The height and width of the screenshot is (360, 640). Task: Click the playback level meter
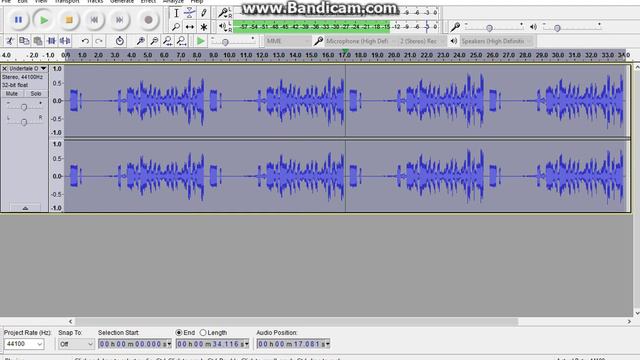[336, 27]
